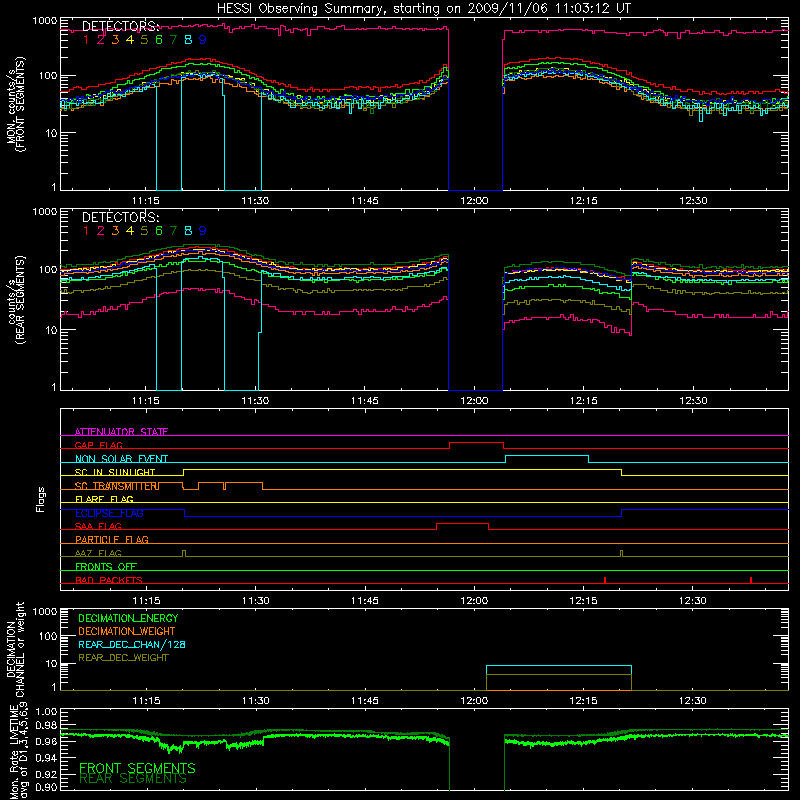800x800 pixels.
Task: Select blue detector 9 in the rear segments legend
Action: pos(203,231)
